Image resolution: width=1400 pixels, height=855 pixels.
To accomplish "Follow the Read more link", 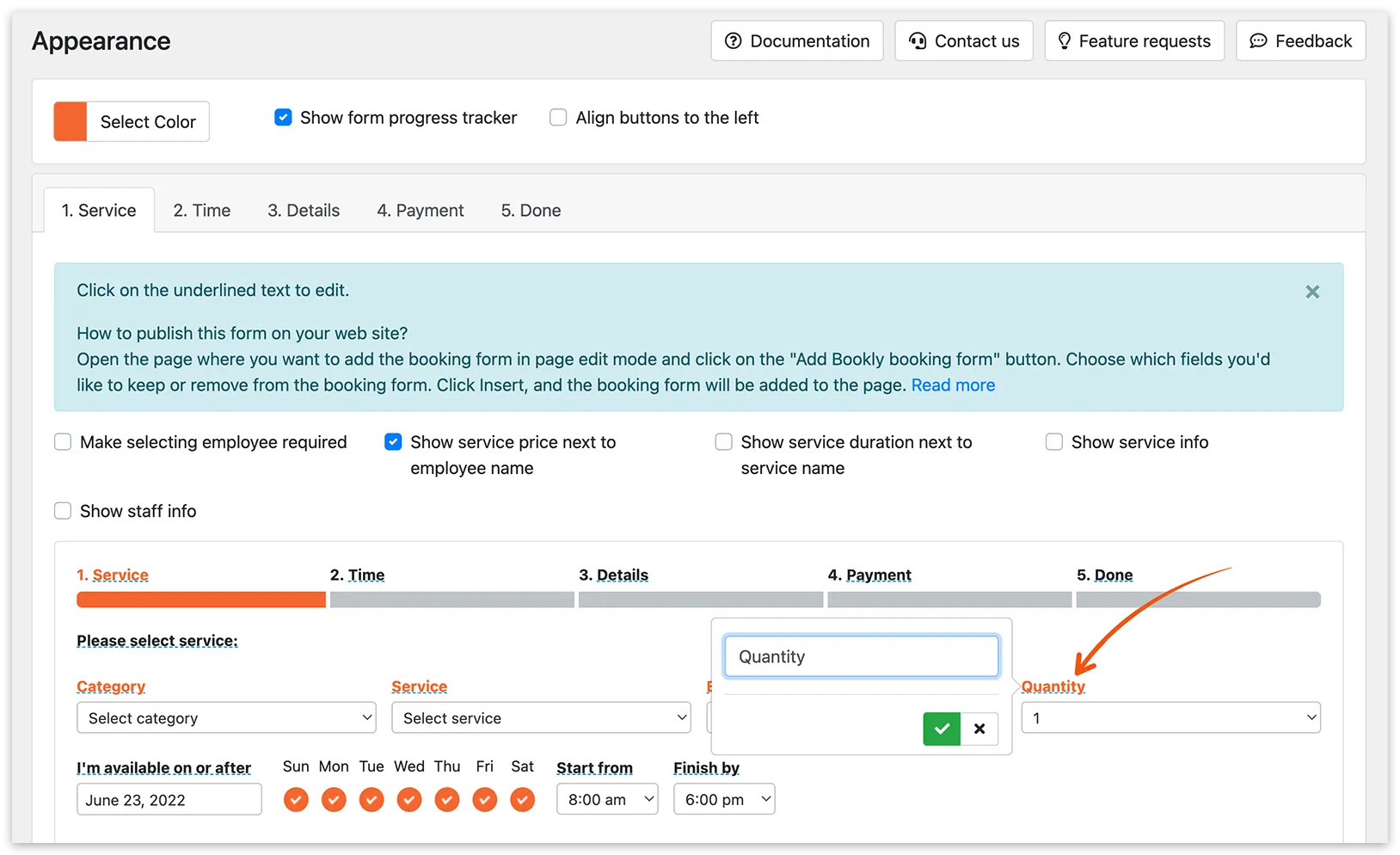I will tap(953, 385).
